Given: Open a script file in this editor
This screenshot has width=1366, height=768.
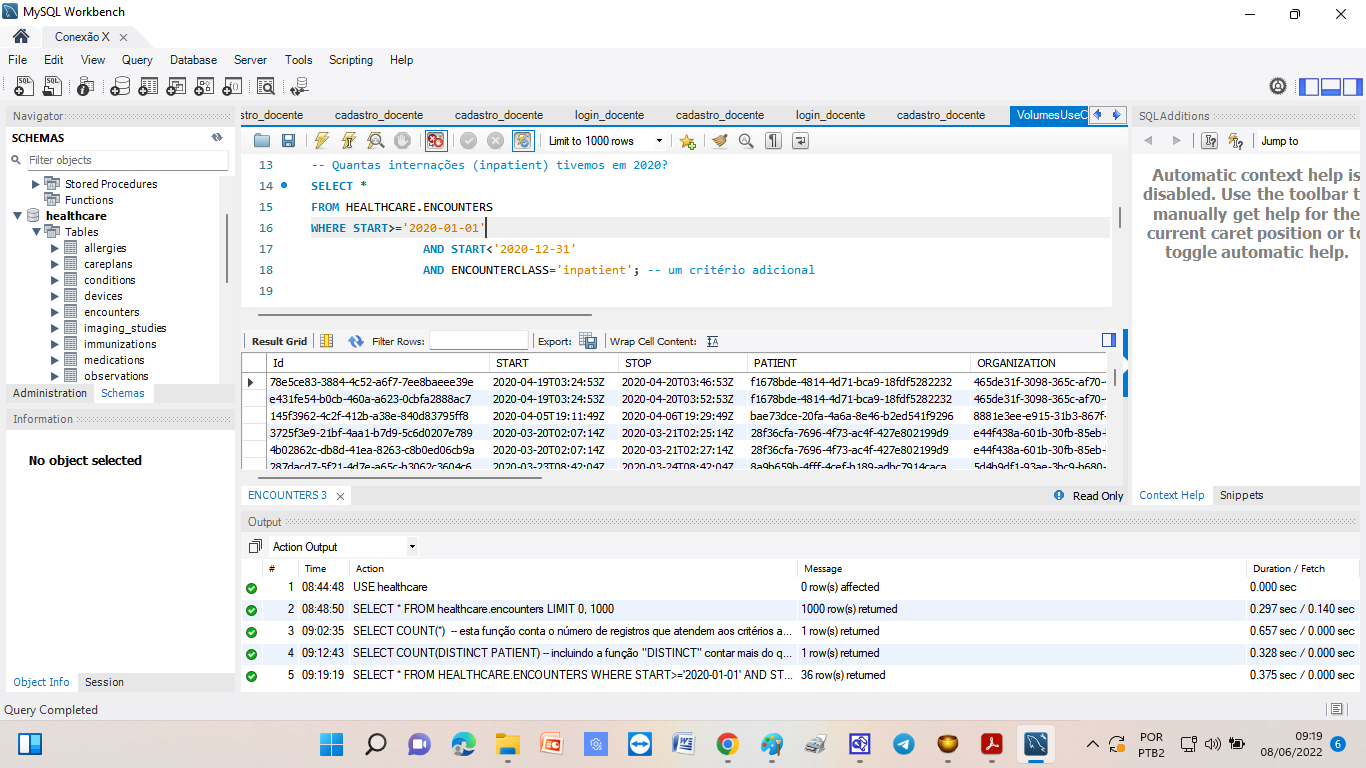Looking at the screenshot, I should (x=262, y=141).
